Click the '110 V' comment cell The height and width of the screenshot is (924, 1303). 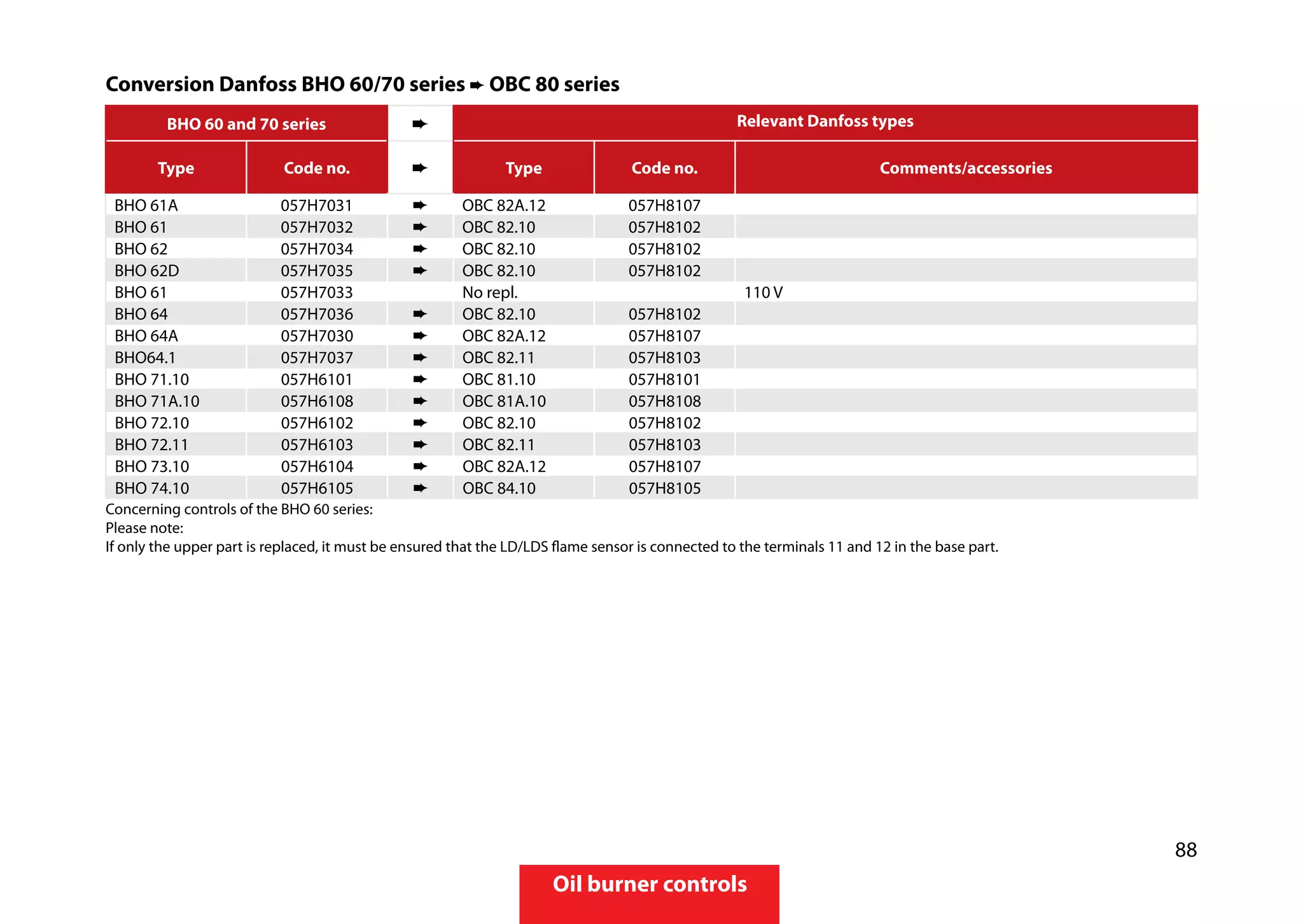point(763,293)
